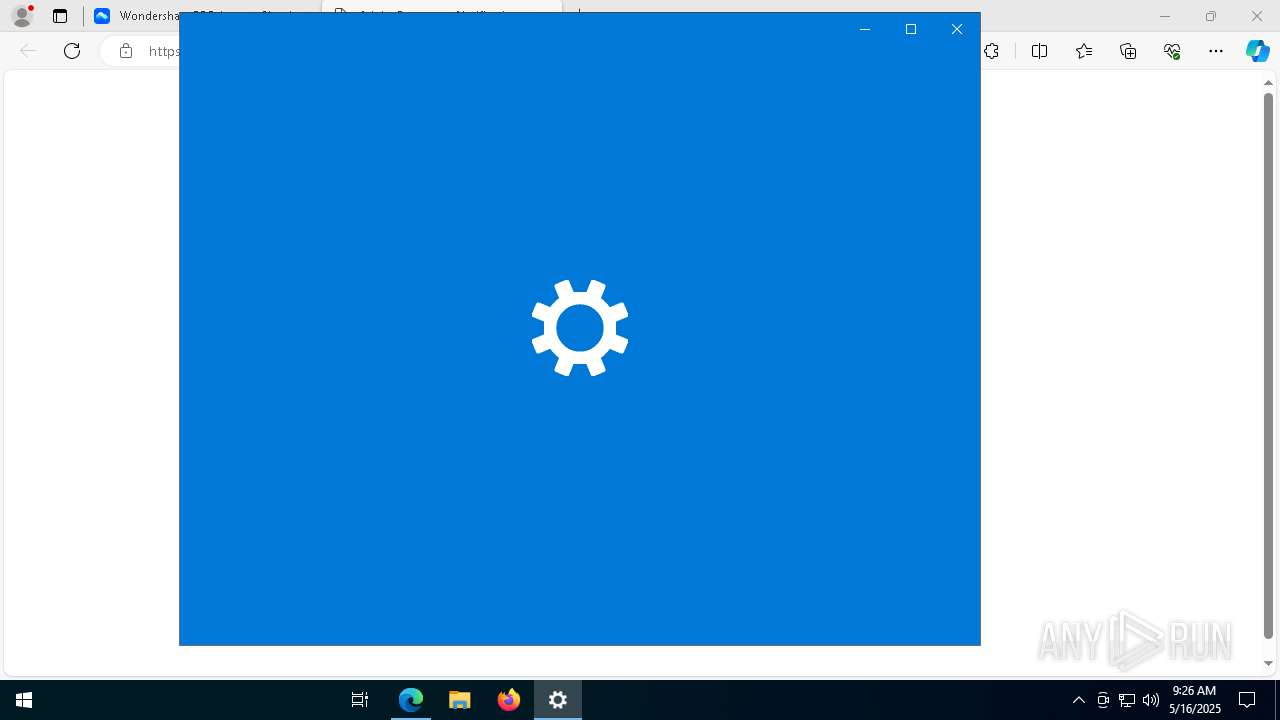
Task: Close the Edge browser window
Action: (1257, 16)
